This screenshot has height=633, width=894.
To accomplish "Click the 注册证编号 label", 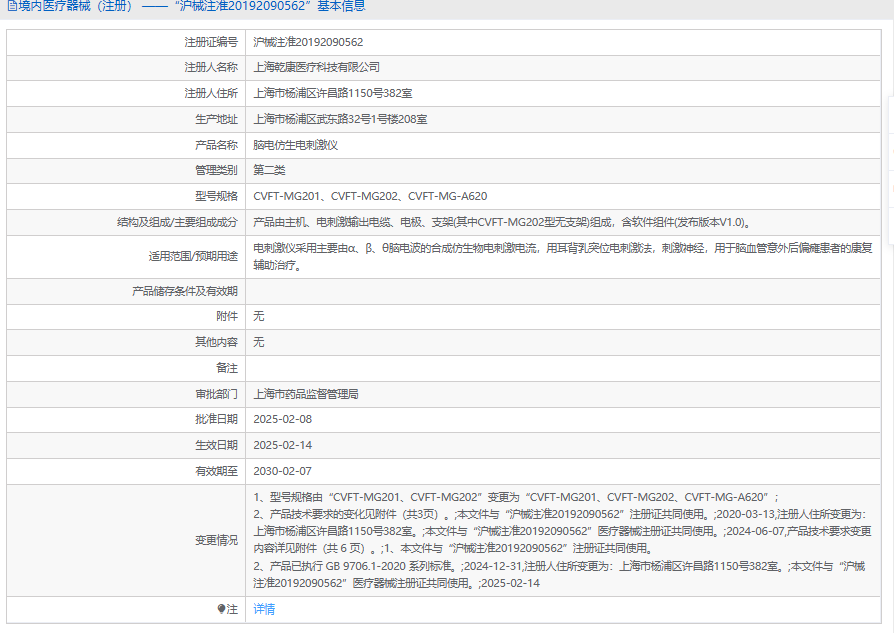I will [211, 42].
